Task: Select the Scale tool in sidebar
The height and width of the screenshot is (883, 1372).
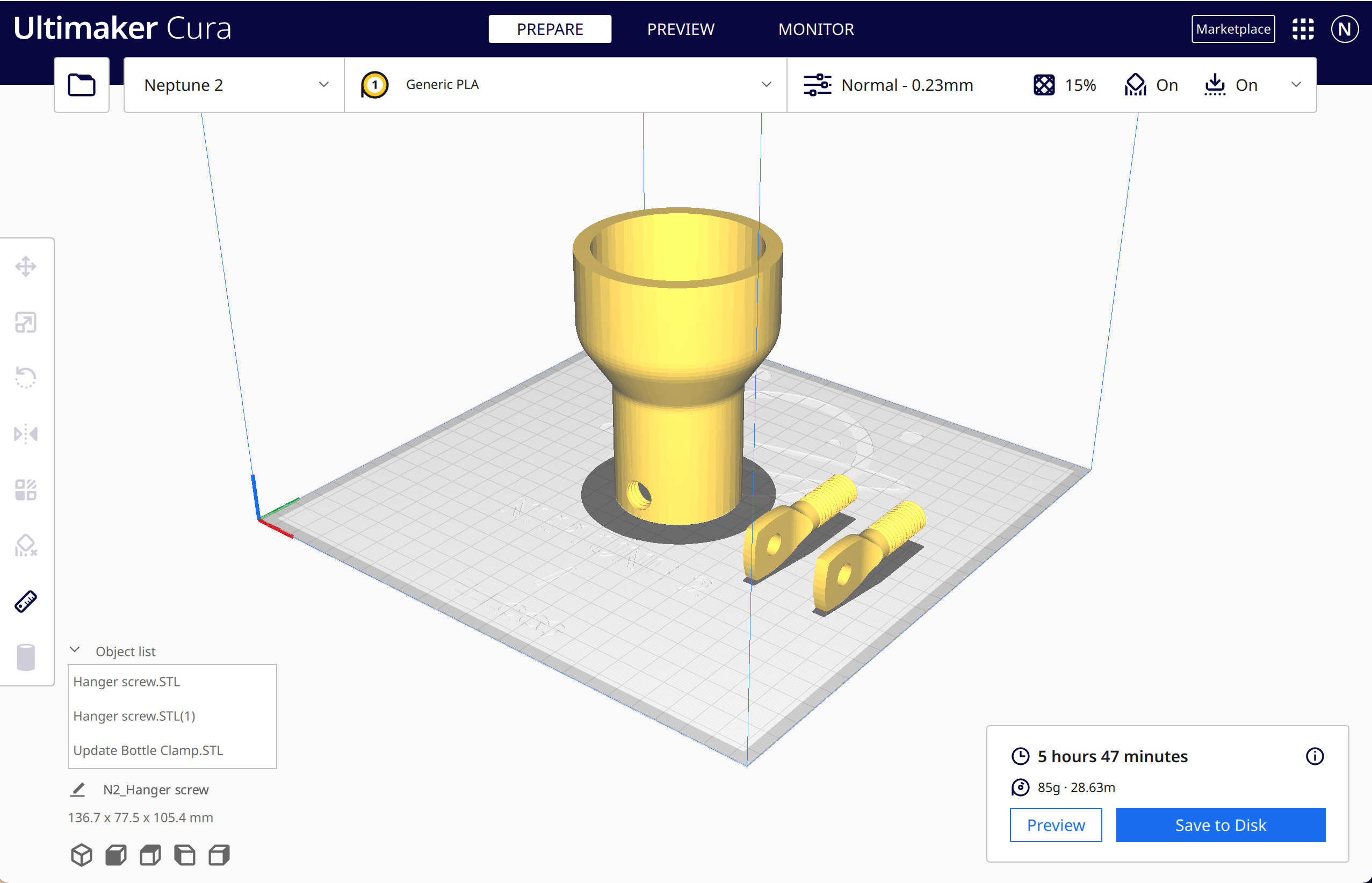Action: click(26, 322)
